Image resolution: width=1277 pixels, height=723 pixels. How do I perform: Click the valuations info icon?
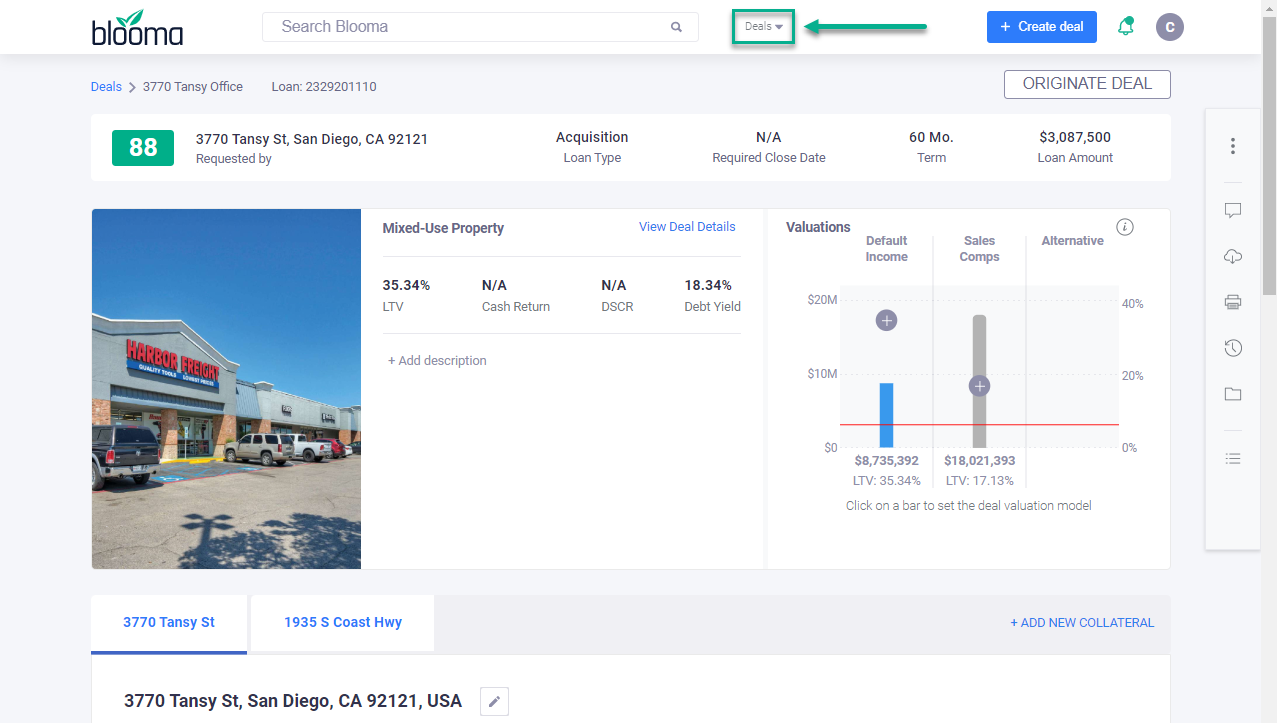coord(1125,227)
